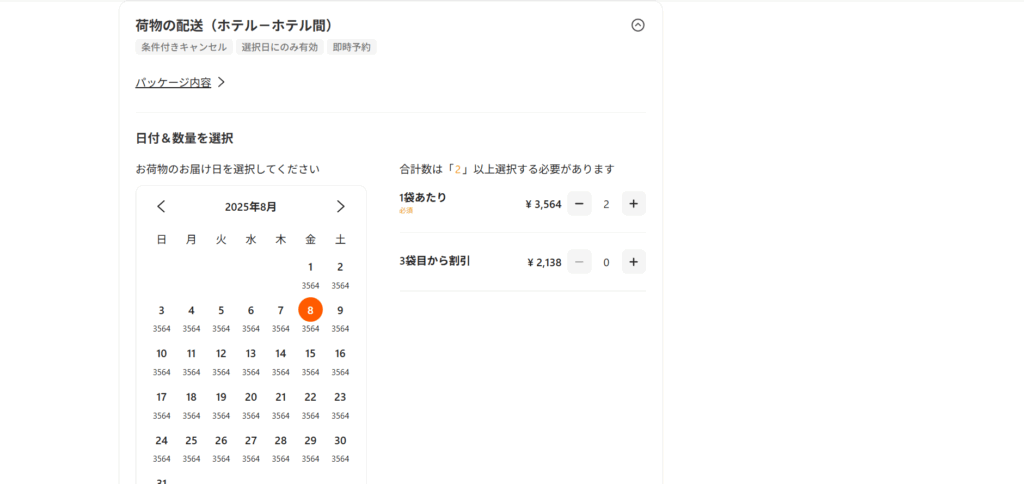Click the 条件付きキャンセル tag
The height and width of the screenshot is (484, 1024).
coord(184,47)
